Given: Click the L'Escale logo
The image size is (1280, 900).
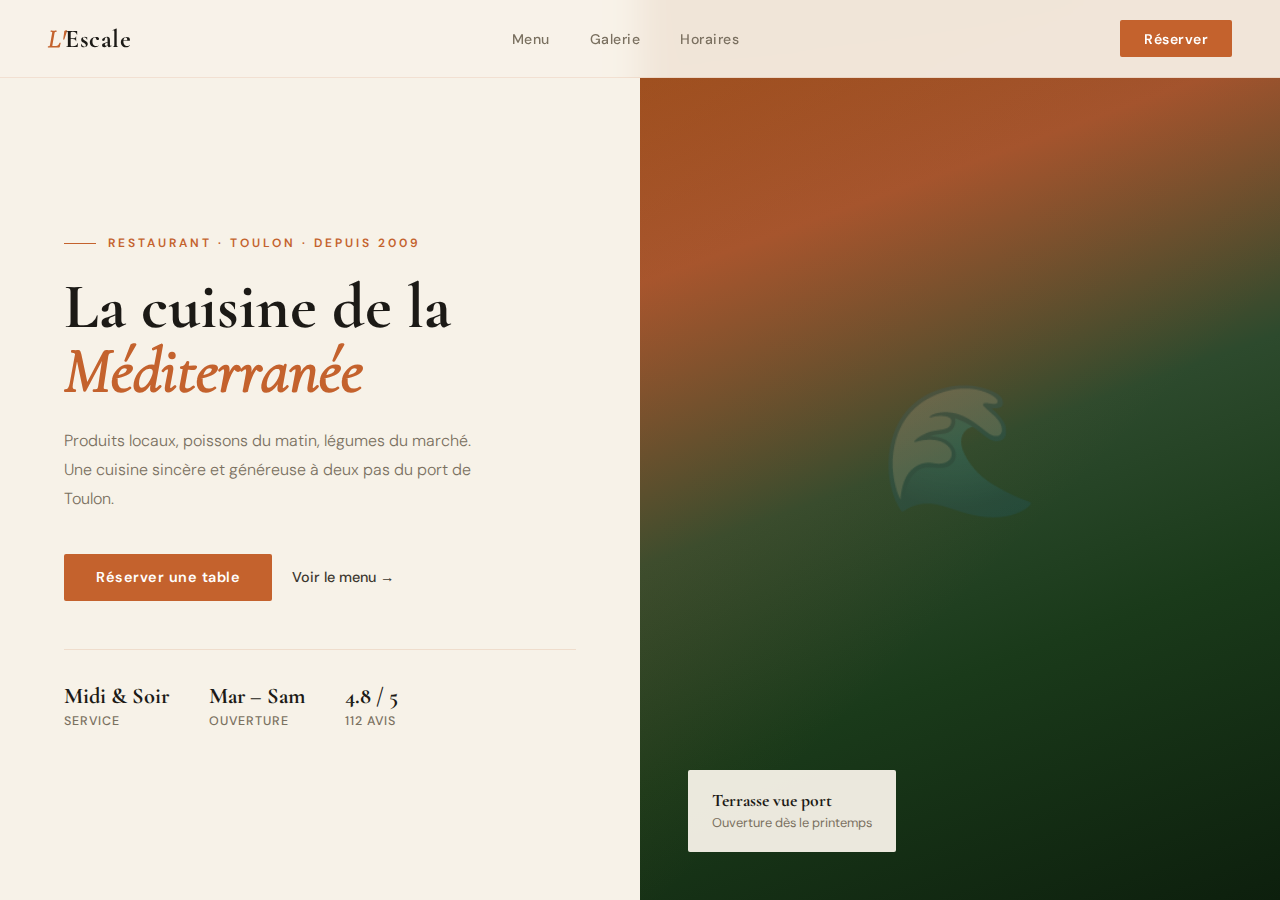Looking at the screenshot, I should (89, 39).
